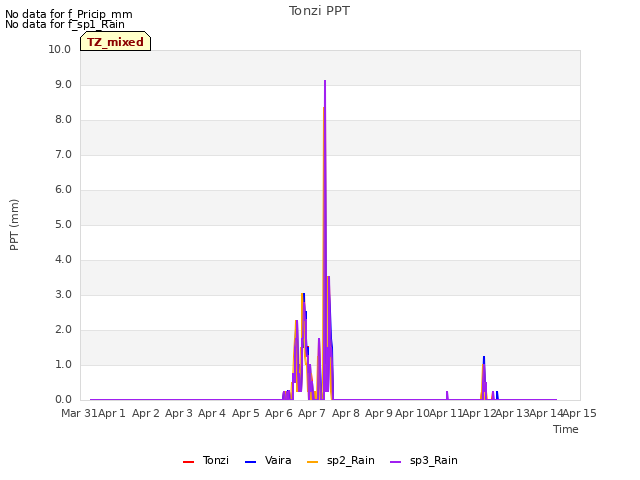This screenshot has height=480, width=640.
Task: Click the Apr 13 x-axis tick label
Action: tap(512, 413)
